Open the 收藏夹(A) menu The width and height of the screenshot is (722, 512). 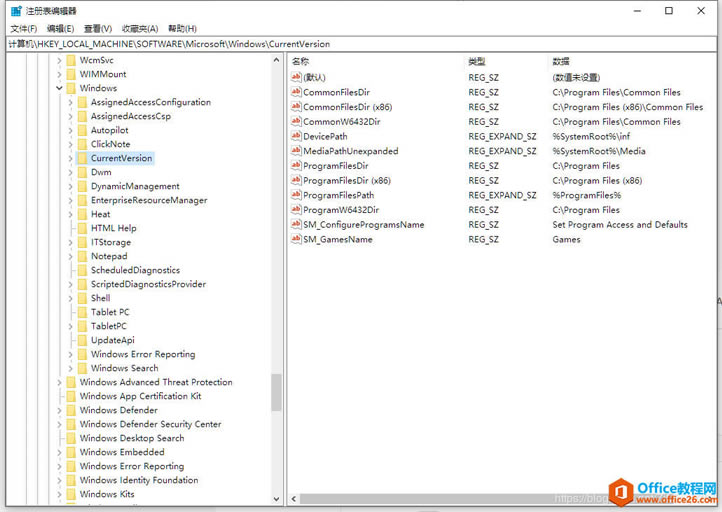click(x=140, y=29)
